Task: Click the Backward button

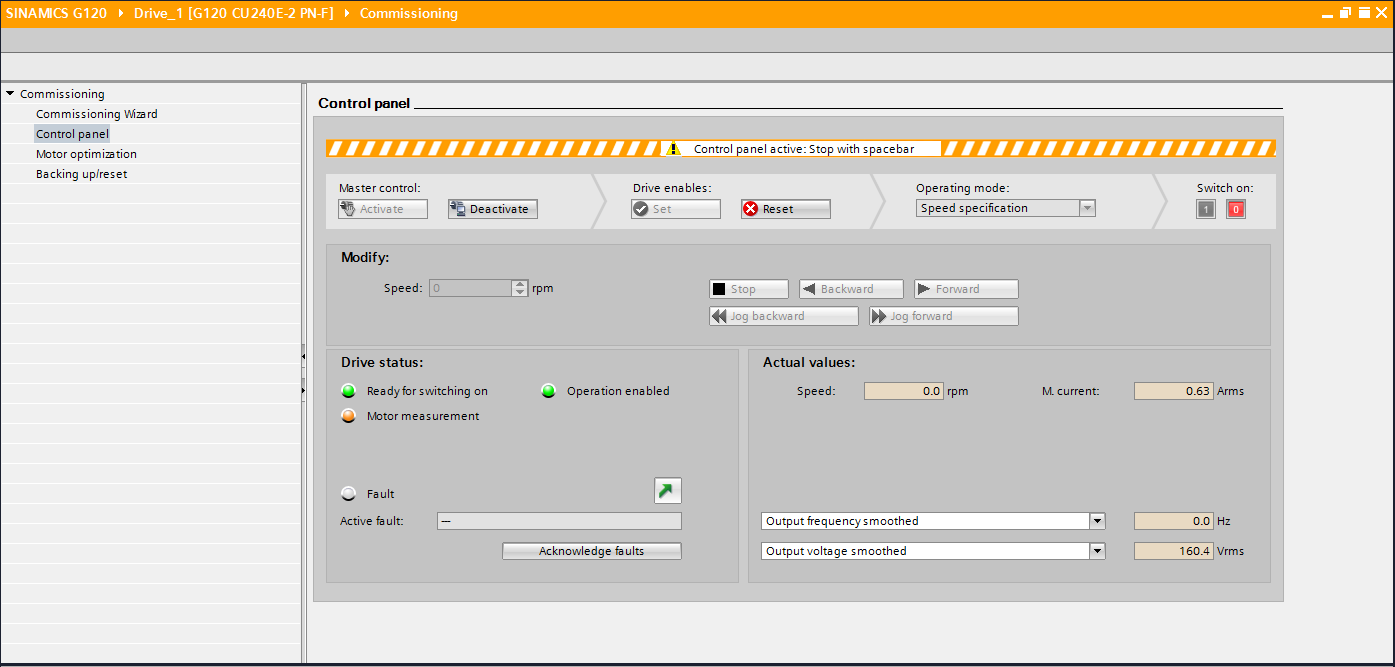Action: coord(851,289)
